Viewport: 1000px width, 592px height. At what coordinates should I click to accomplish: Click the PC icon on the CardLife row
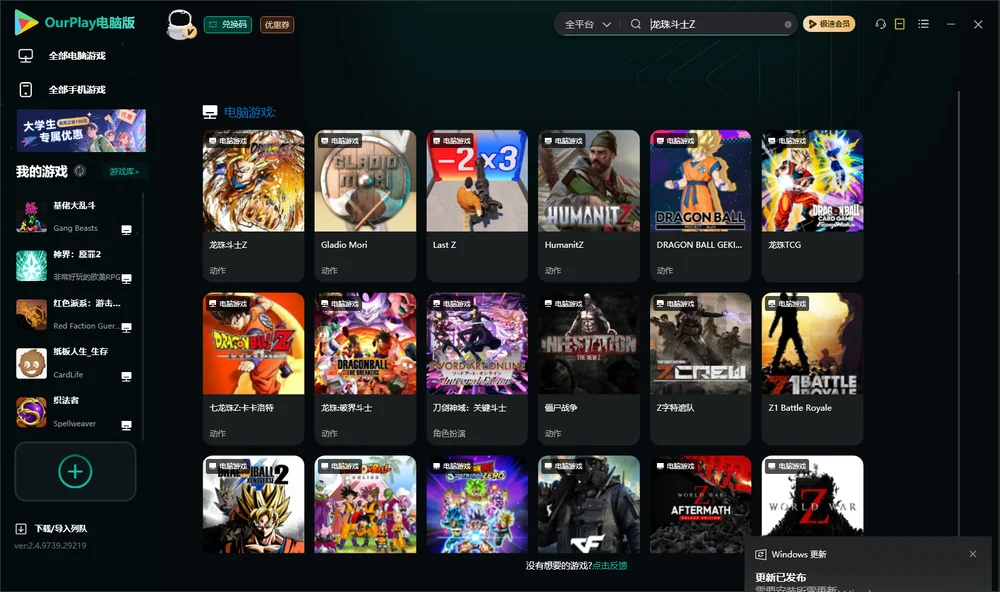(126, 376)
